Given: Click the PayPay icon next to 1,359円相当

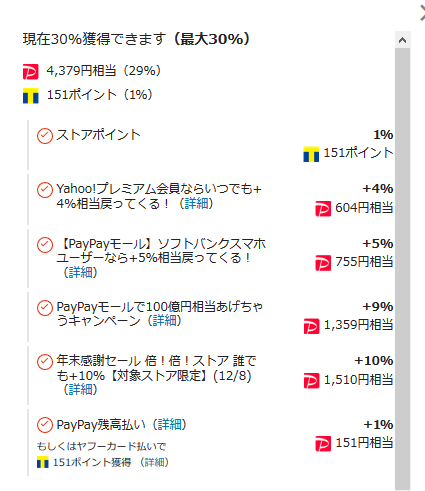Looking at the screenshot, I should (311, 326).
